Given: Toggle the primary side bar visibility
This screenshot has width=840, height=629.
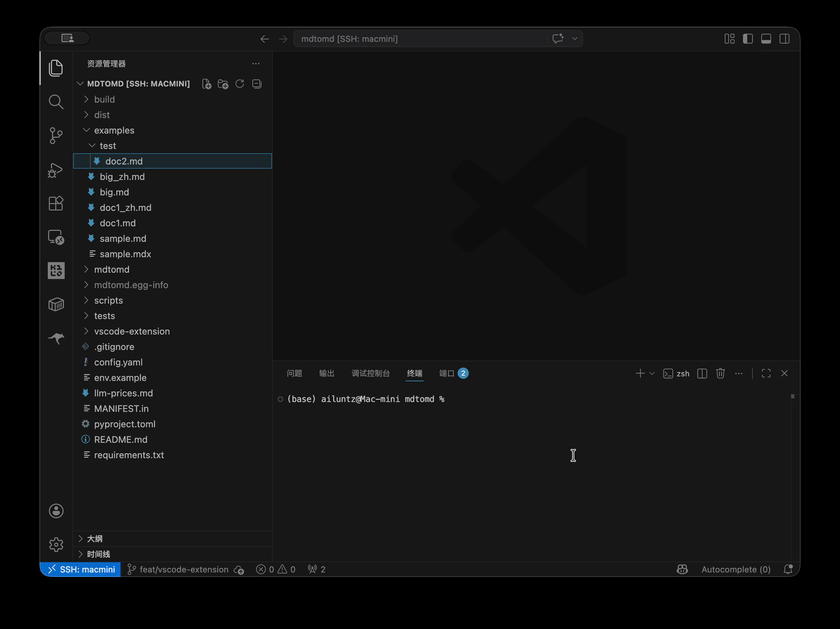Looking at the screenshot, I should [x=748, y=39].
